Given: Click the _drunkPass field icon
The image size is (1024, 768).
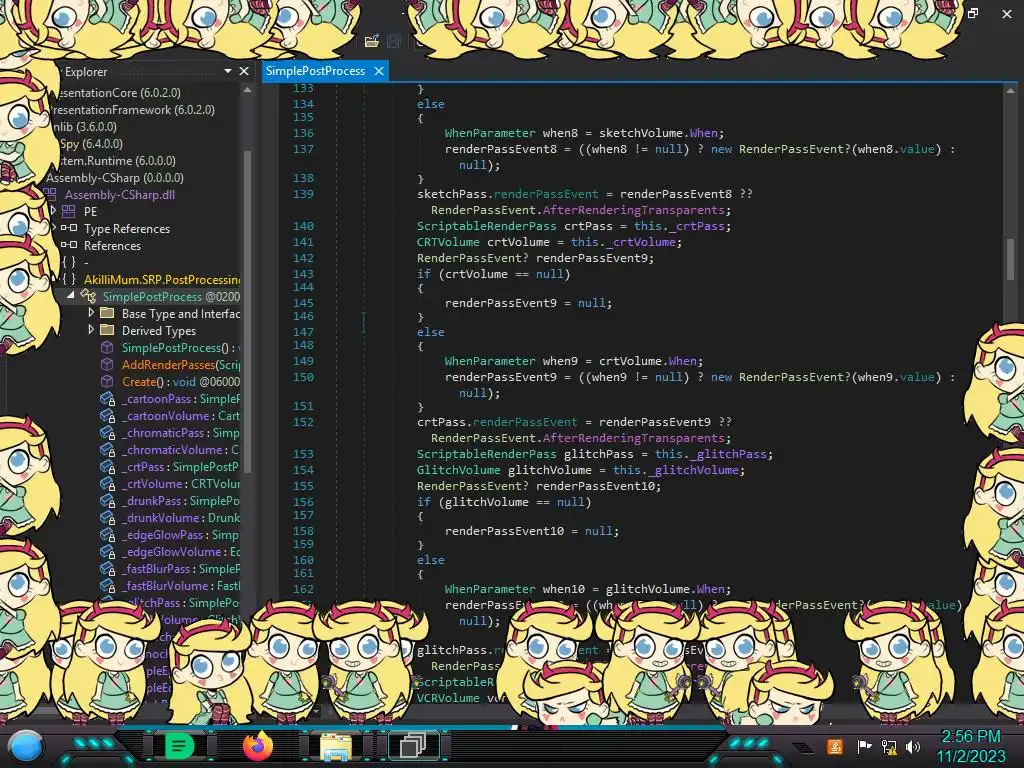Looking at the screenshot, I should (x=108, y=500).
